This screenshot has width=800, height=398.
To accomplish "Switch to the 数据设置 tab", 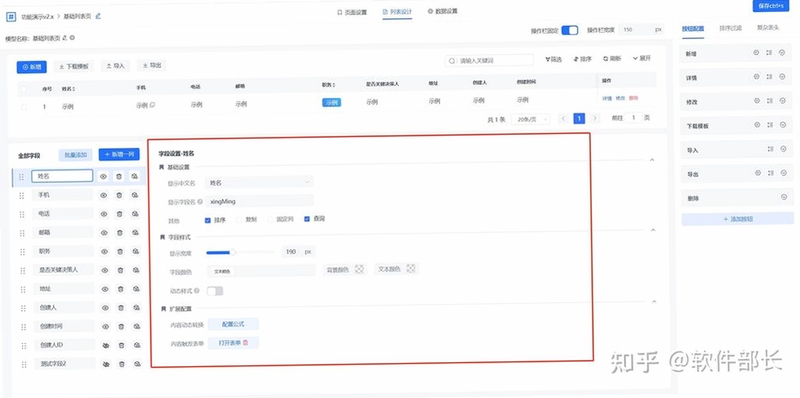I will pyautogui.click(x=442, y=11).
